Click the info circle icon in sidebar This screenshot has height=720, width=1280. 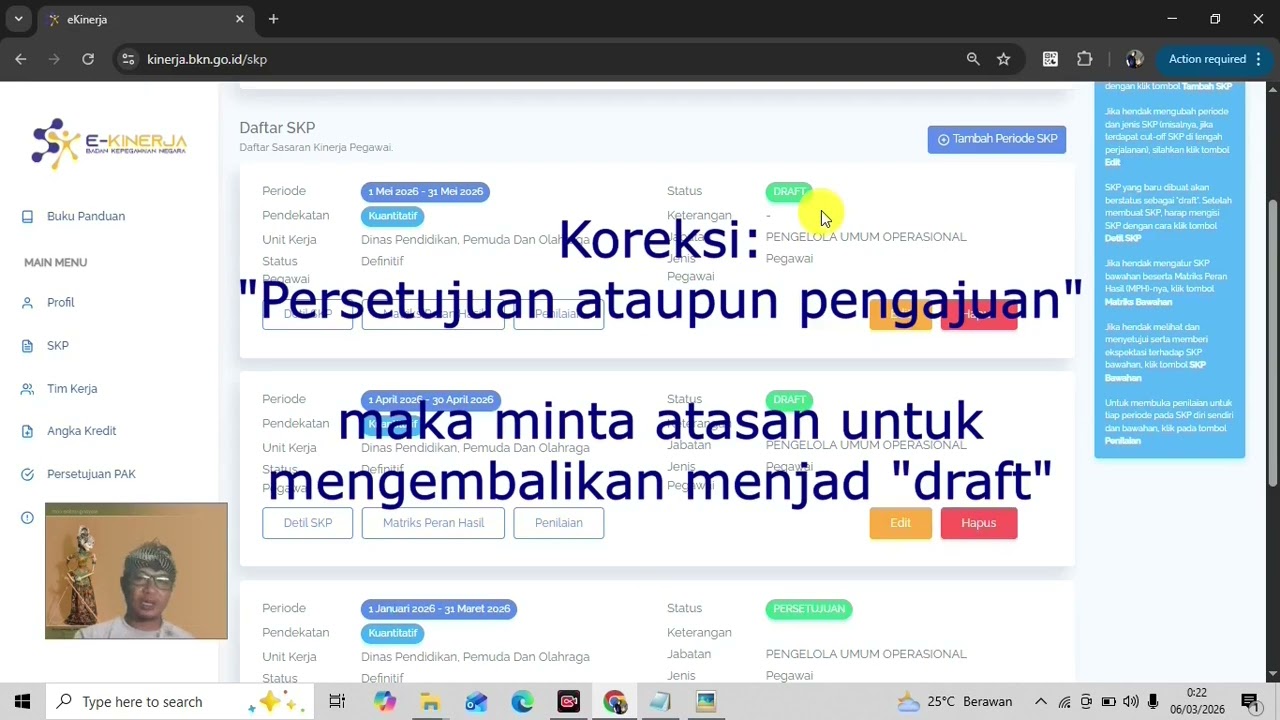(x=27, y=517)
